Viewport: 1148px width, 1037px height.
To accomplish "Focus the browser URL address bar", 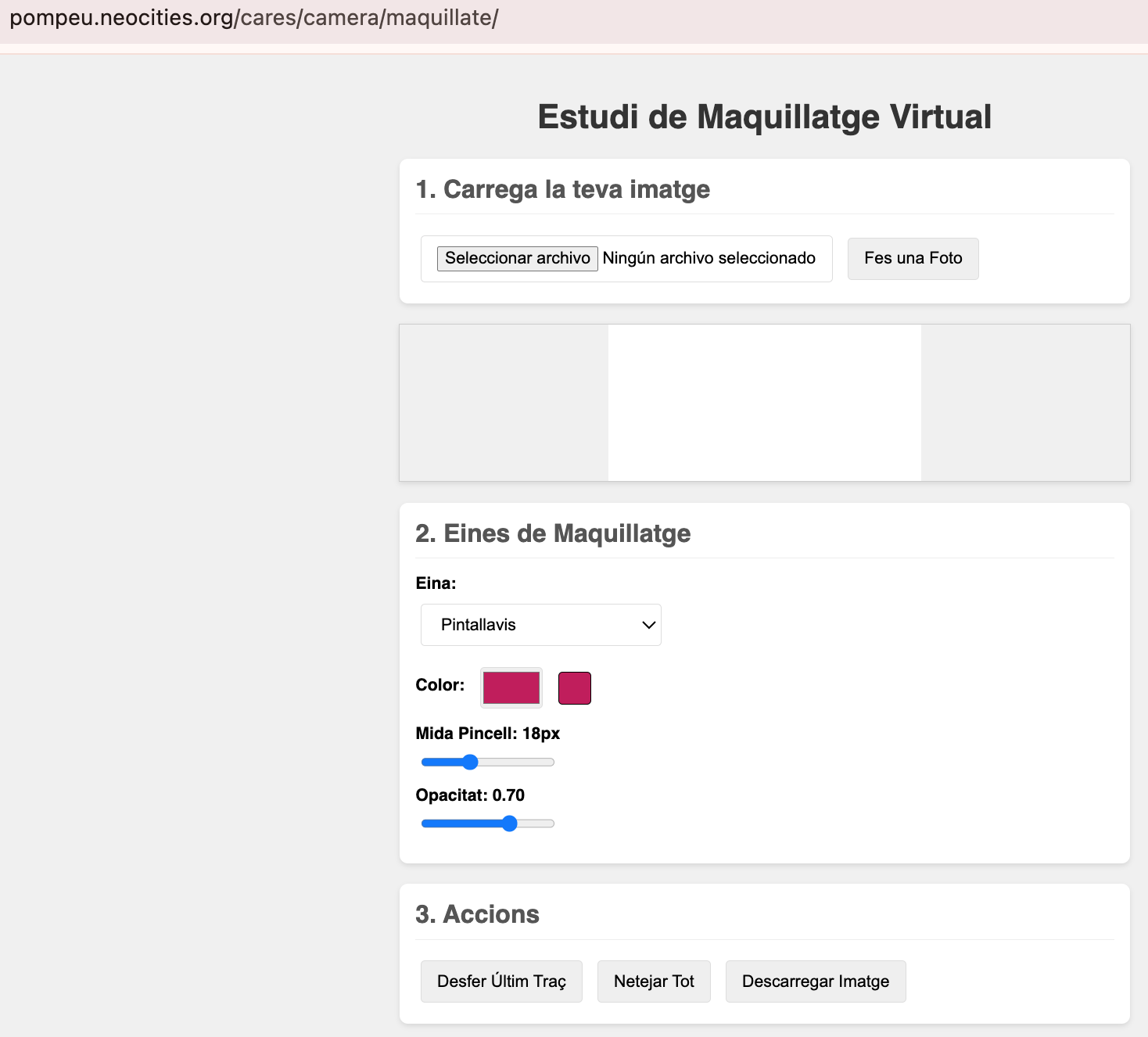I will tap(254, 18).
